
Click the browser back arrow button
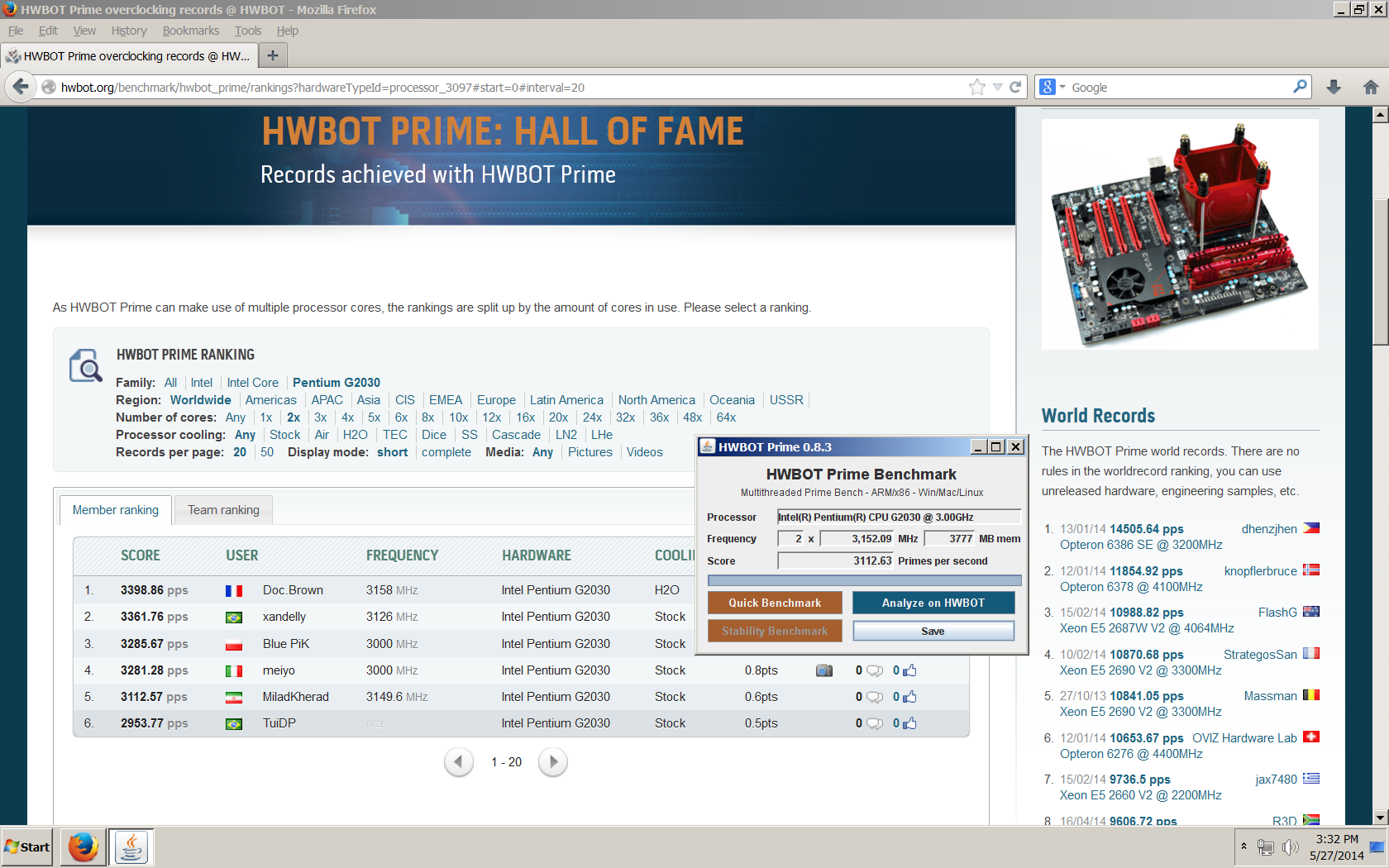pyautogui.click(x=21, y=87)
